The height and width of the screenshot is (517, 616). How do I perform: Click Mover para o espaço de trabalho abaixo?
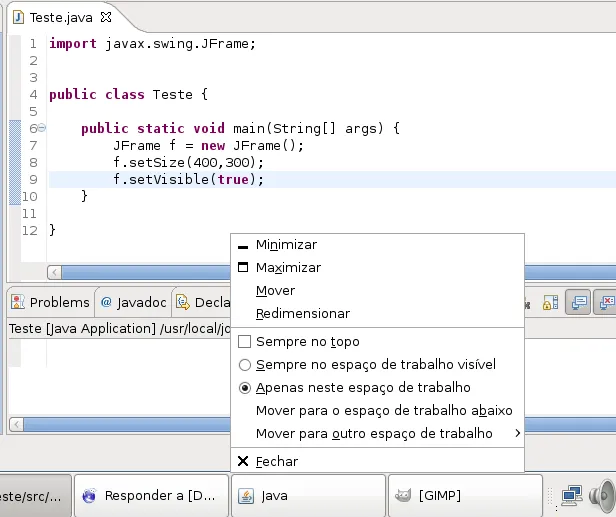[x=383, y=411]
